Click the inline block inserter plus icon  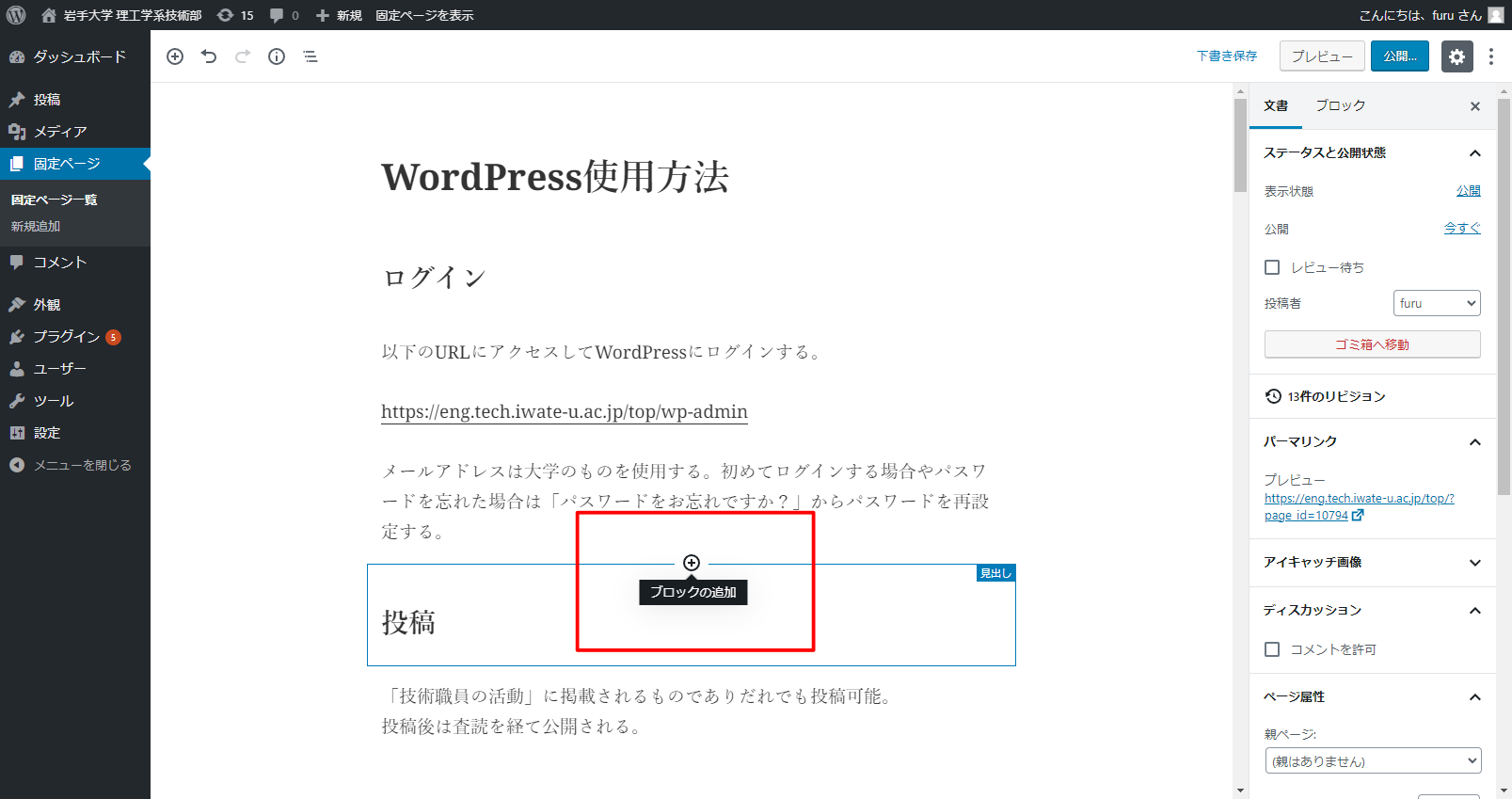692,563
